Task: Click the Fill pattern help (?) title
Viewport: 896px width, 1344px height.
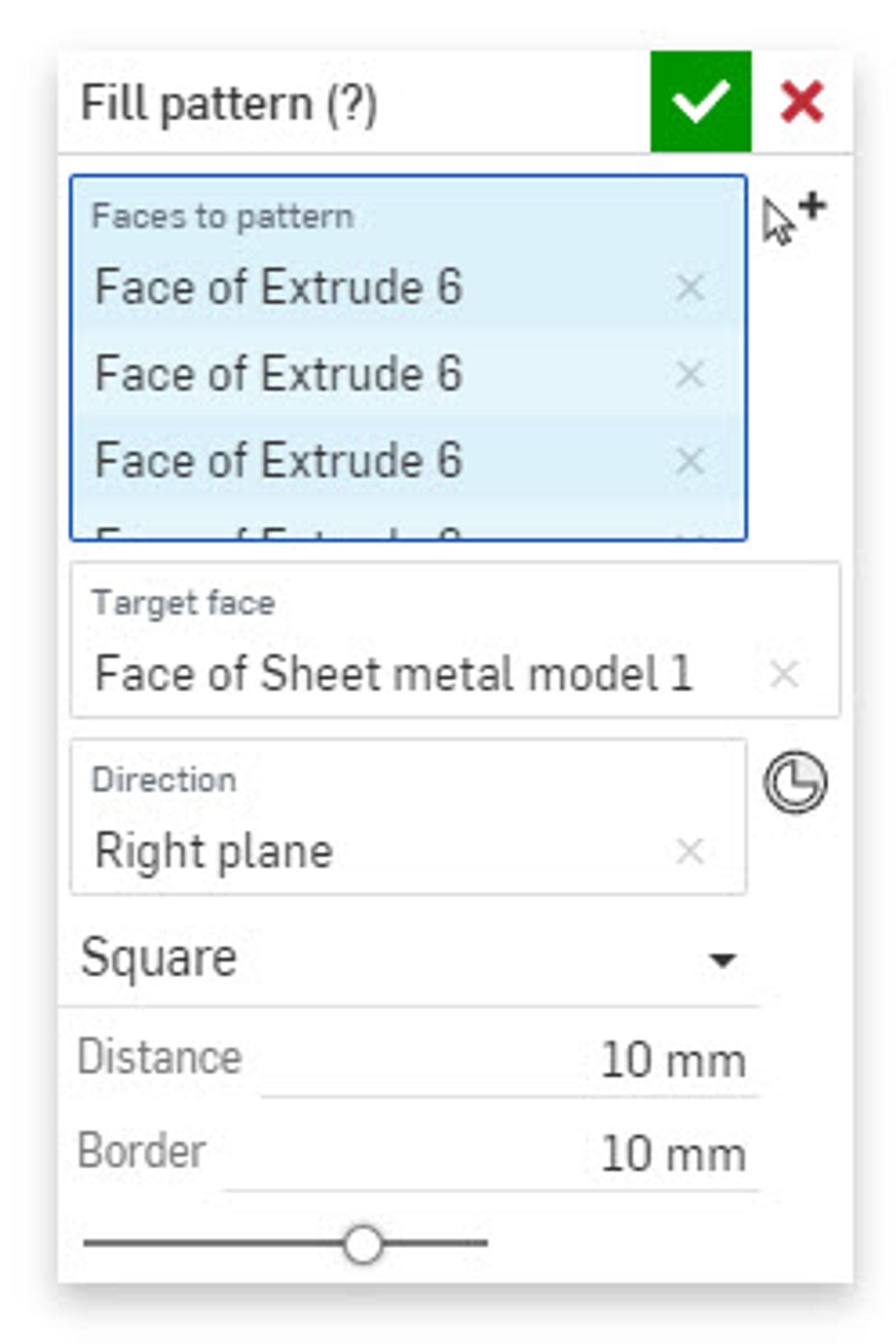Action: tap(228, 104)
